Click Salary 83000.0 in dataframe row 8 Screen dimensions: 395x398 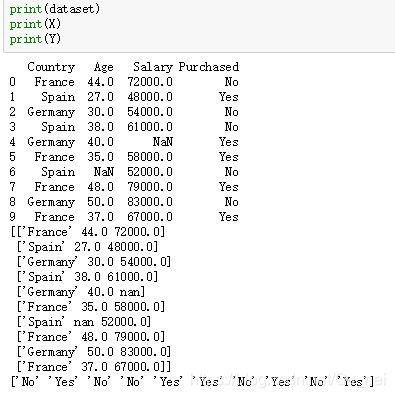coord(150,202)
